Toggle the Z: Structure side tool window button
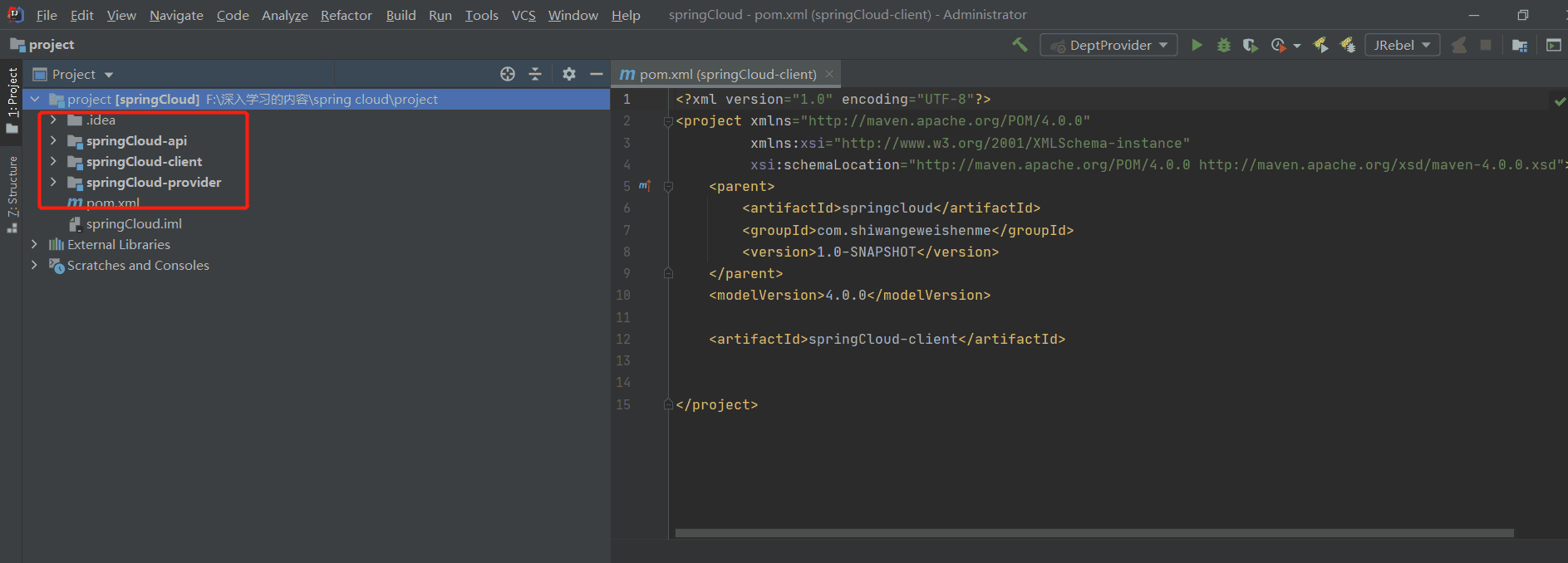 (12, 194)
